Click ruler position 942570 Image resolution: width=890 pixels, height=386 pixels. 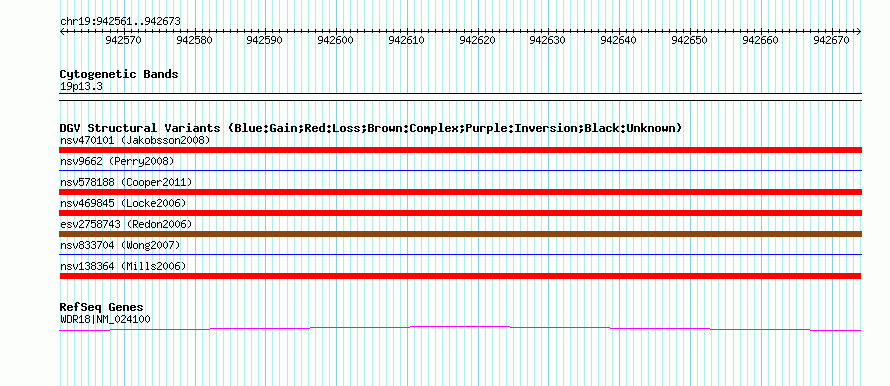click(124, 40)
